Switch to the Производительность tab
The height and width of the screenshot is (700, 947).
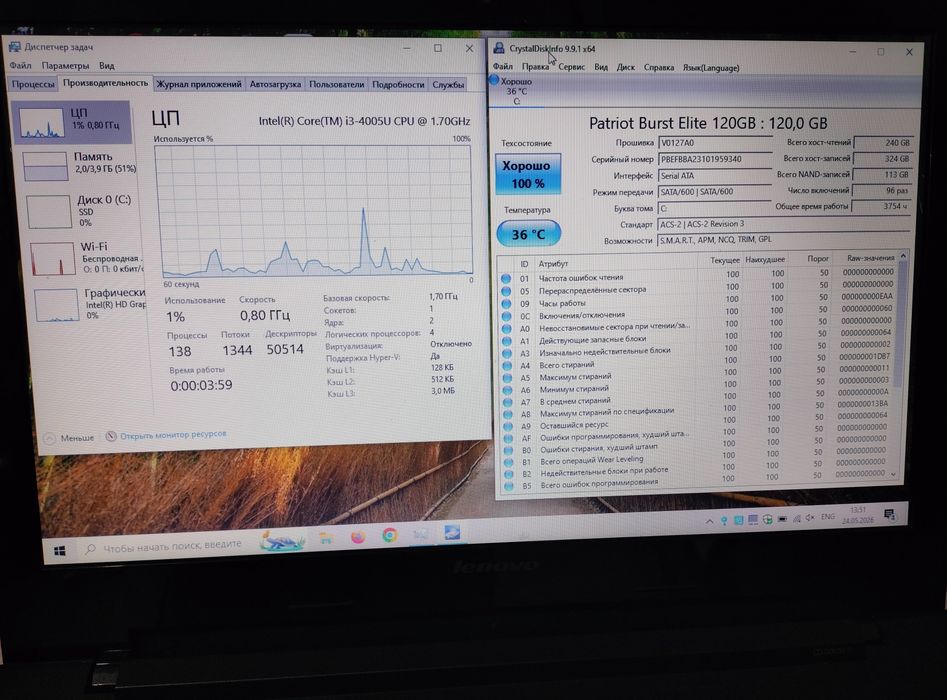106,83
